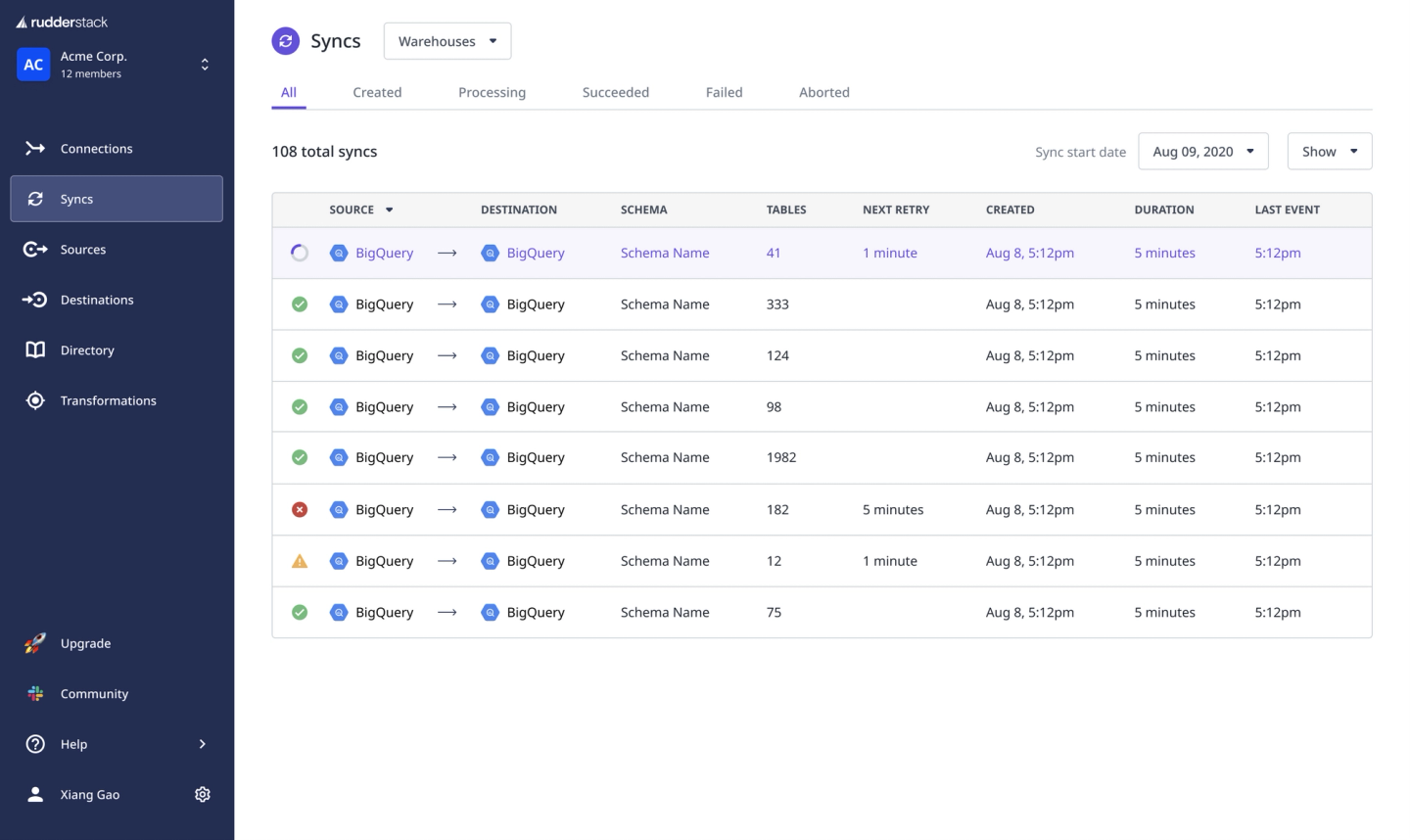Click the Upgrade rocket icon
Image resolution: width=1410 pixels, height=840 pixels.
(x=35, y=643)
